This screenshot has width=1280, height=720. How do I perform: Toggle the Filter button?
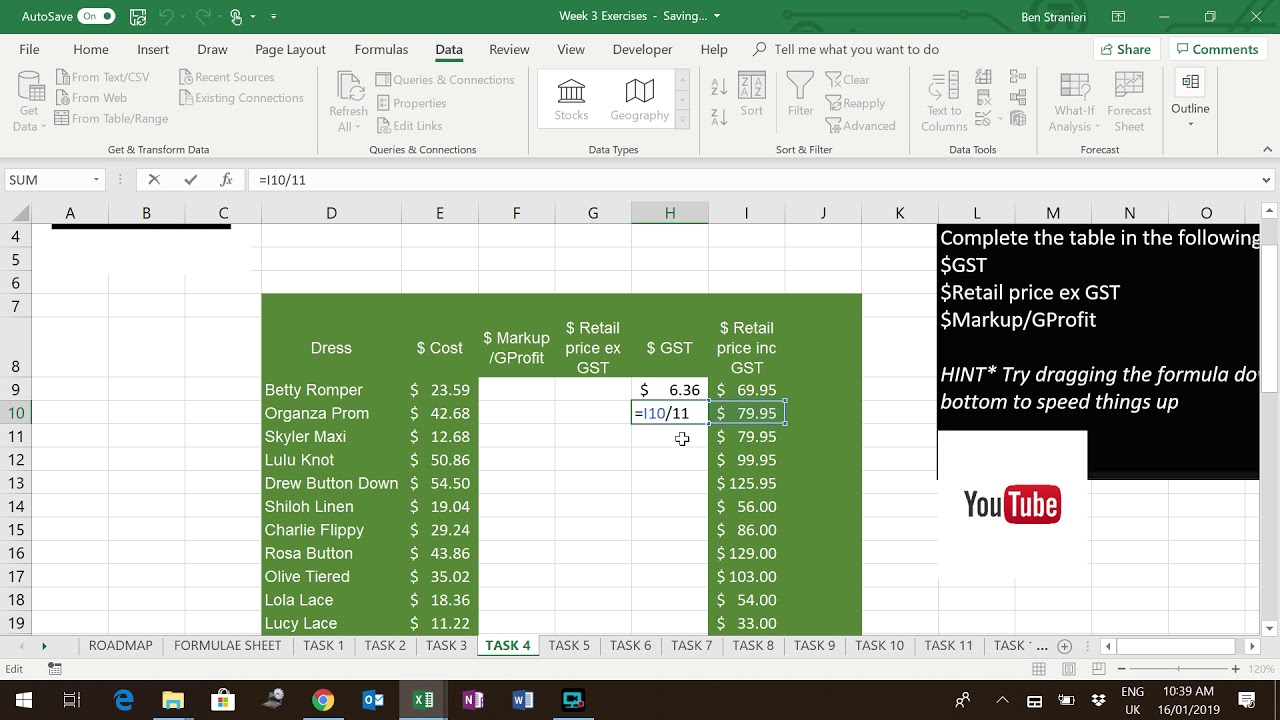click(x=800, y=95)
